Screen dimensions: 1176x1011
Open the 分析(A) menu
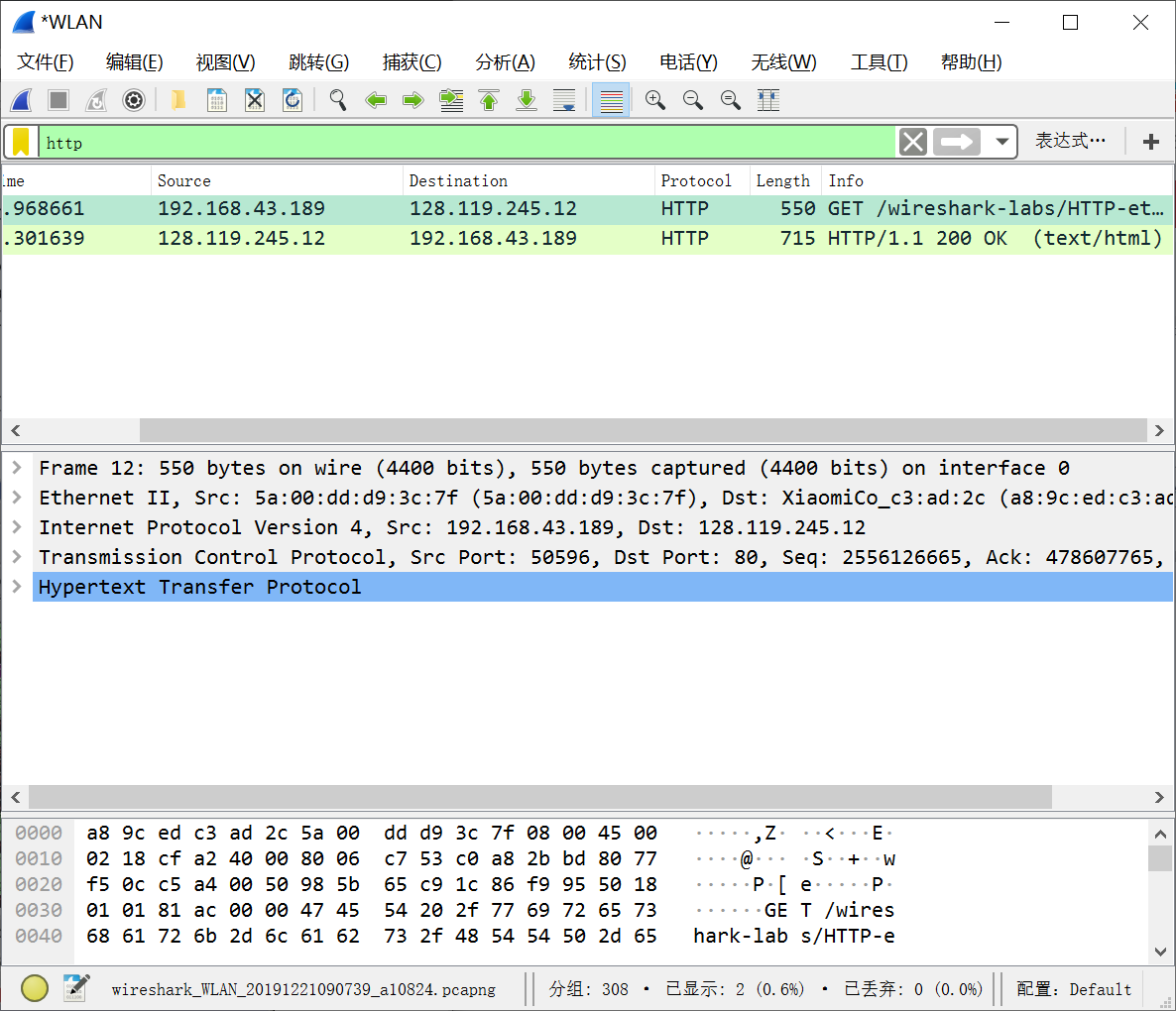click(x=505, y=62)
